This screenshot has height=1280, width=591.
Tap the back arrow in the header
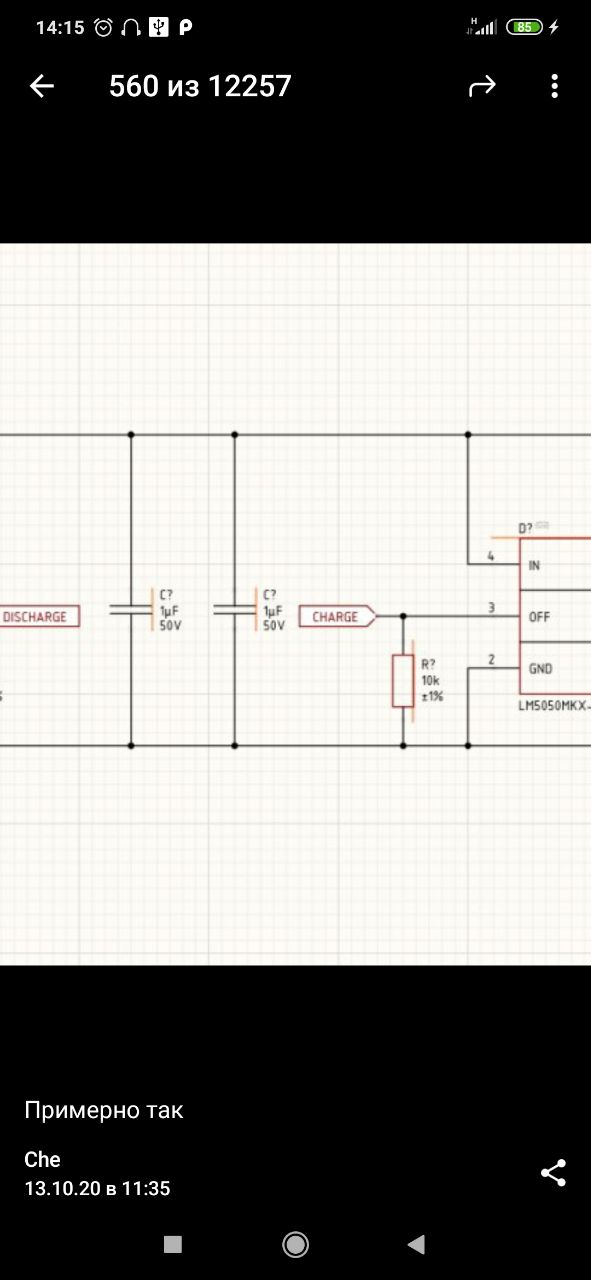41,86
